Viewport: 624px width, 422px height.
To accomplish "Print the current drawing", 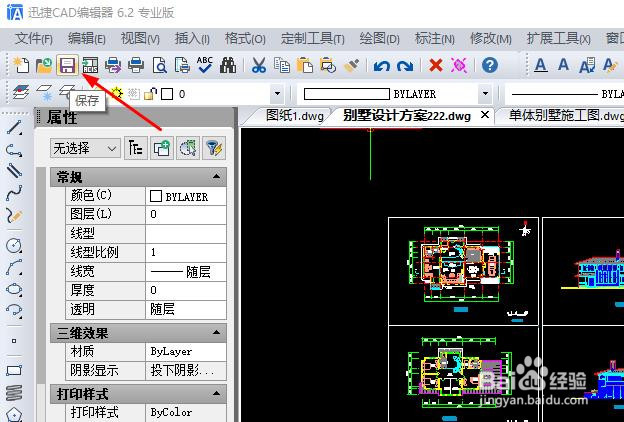I will tap(136, 65).
